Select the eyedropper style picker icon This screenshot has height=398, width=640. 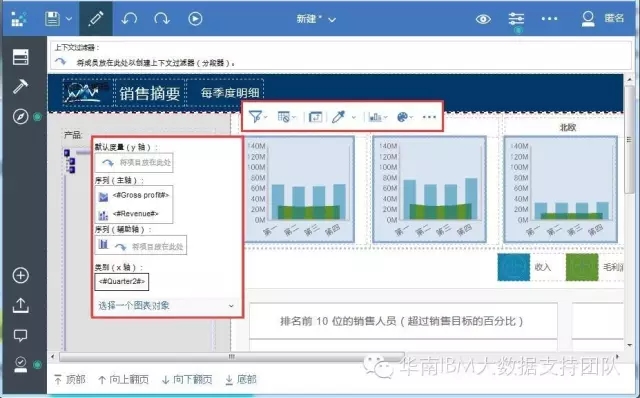338,117
